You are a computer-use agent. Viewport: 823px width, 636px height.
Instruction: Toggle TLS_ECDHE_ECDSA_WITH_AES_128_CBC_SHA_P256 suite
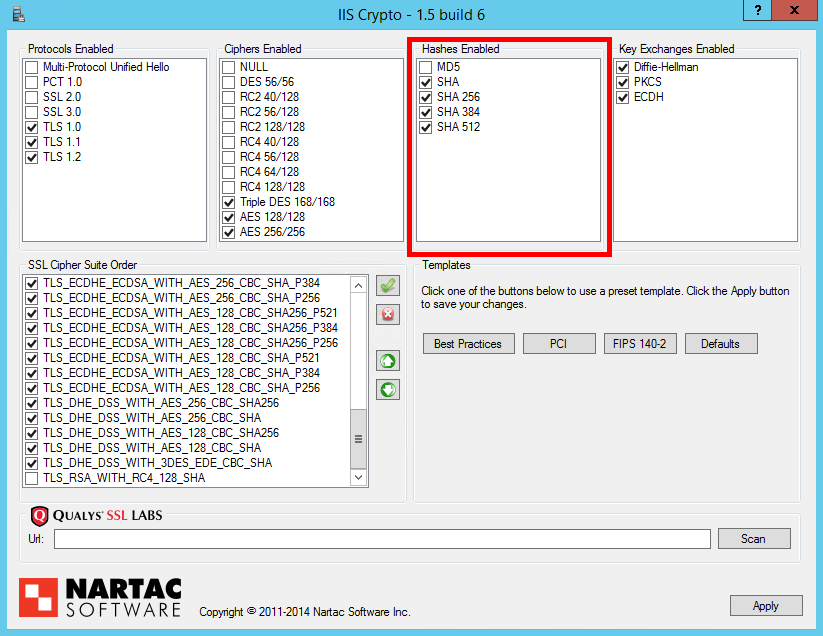pos(32,388)
